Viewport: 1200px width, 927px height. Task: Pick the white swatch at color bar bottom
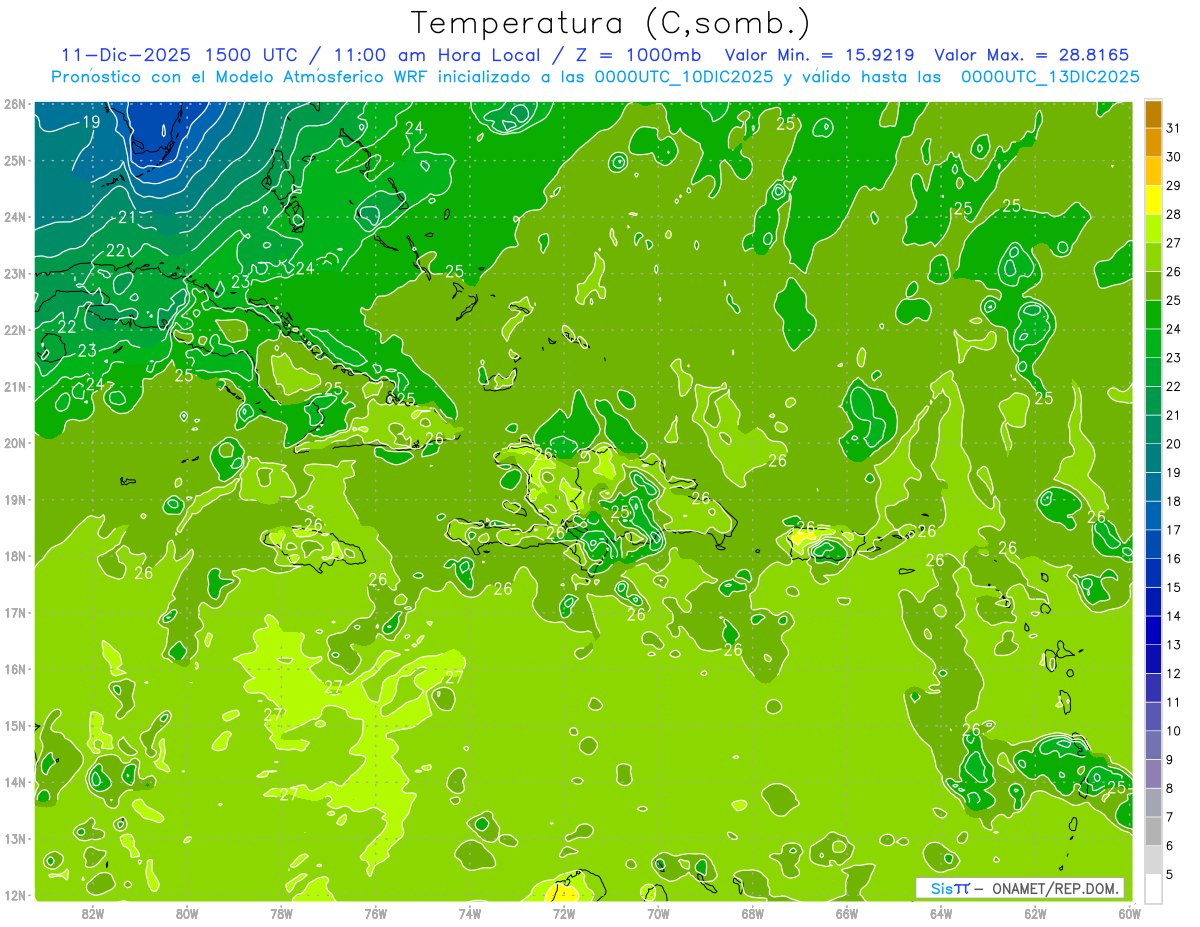[1152, 888]
